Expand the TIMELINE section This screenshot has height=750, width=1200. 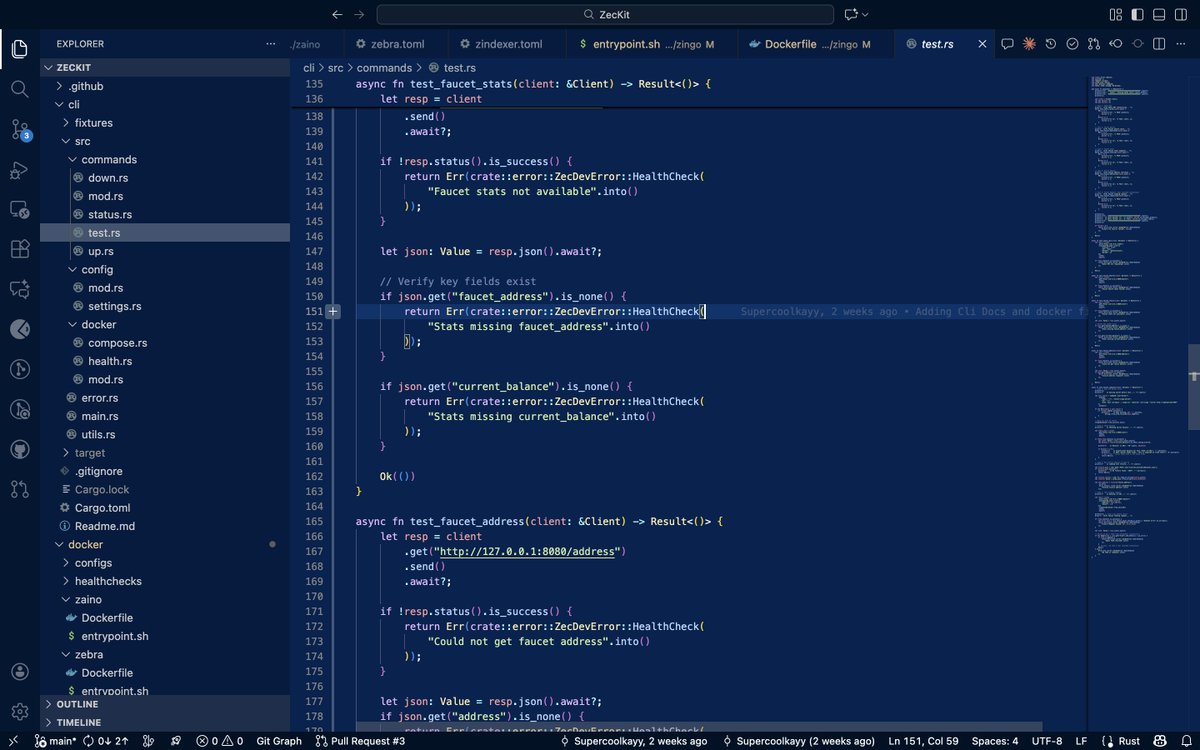point(165,722)
